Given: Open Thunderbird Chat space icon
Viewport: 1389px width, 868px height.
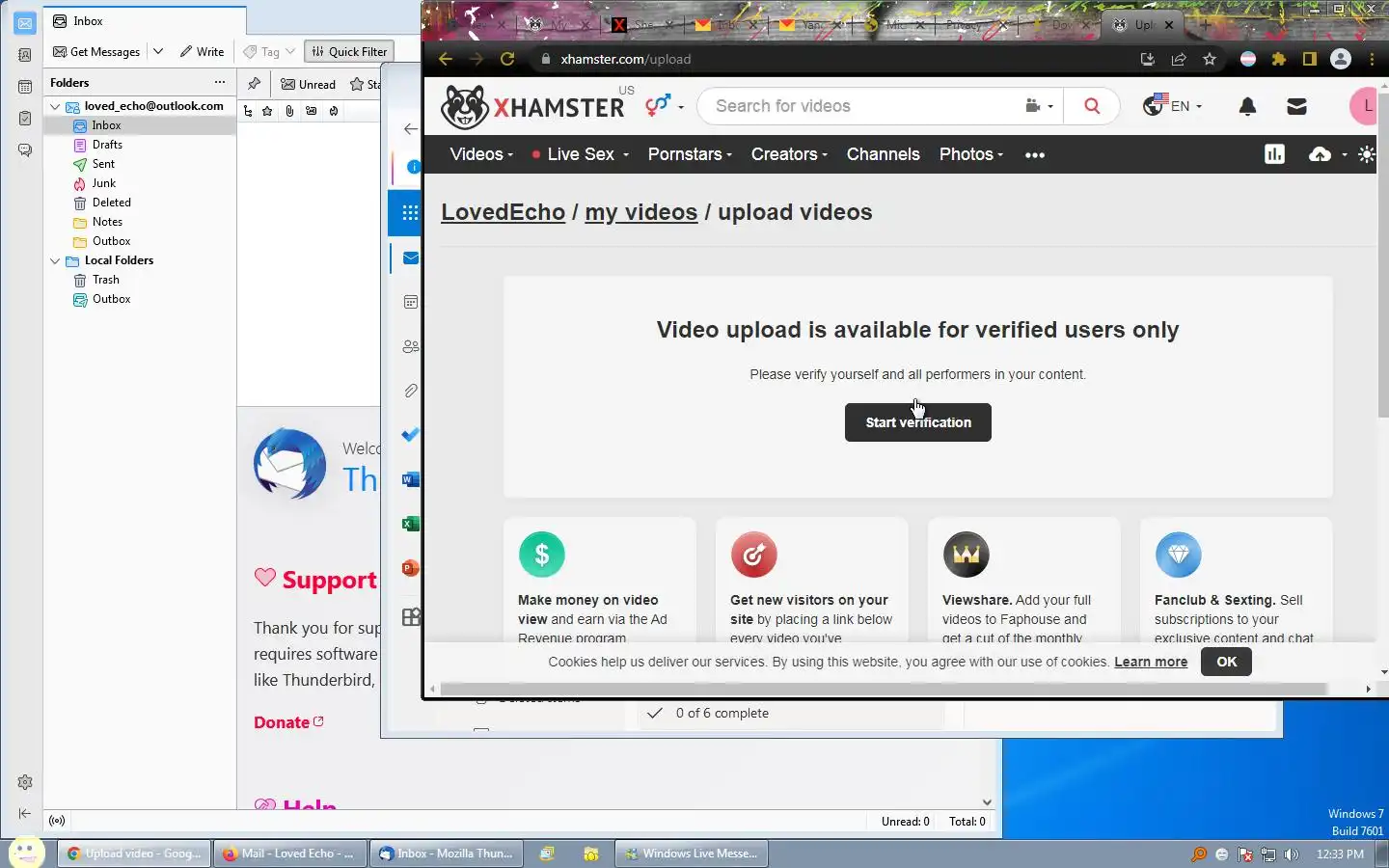Looking at the screenshot, I should pyautogui.click(x=25, y=150).
